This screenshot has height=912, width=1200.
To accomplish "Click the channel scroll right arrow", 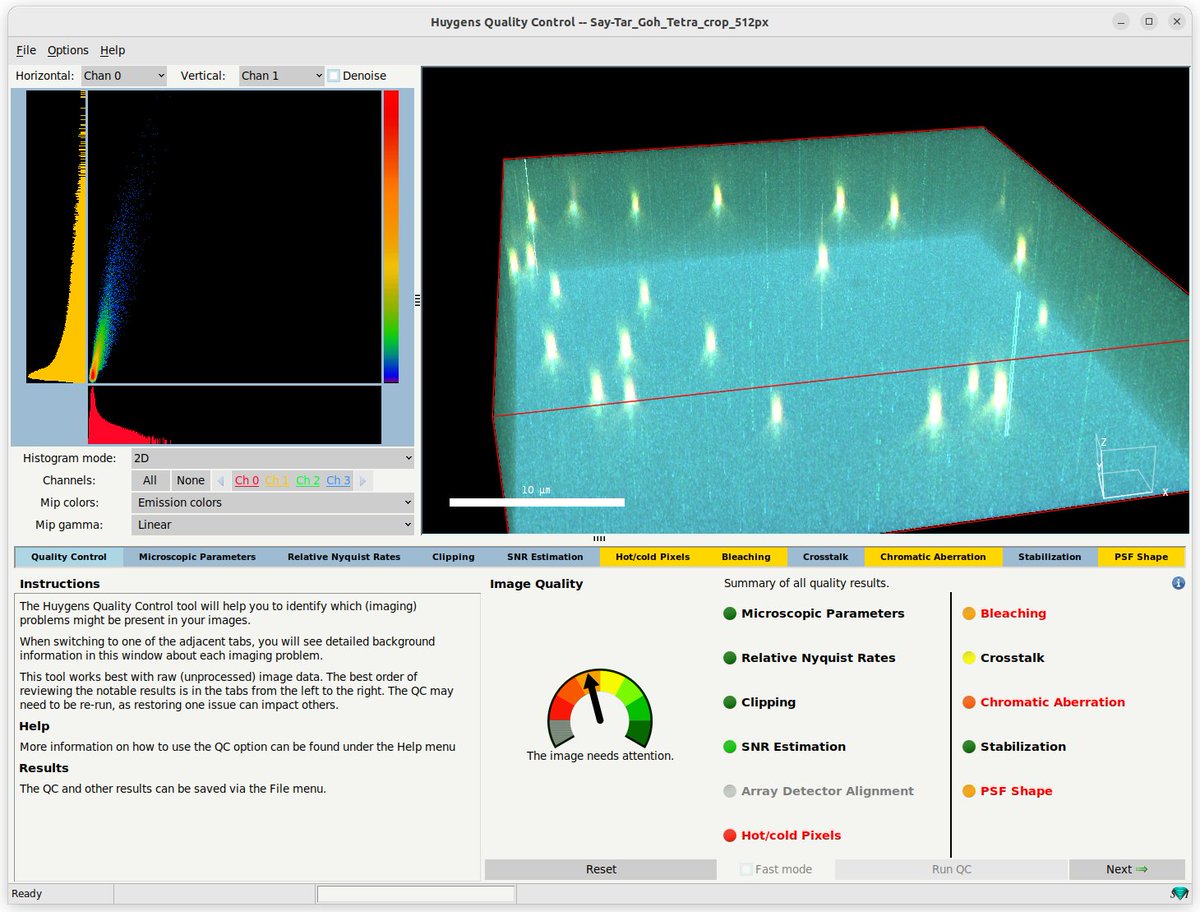I will pyautogui.click(x=363, y=481).
